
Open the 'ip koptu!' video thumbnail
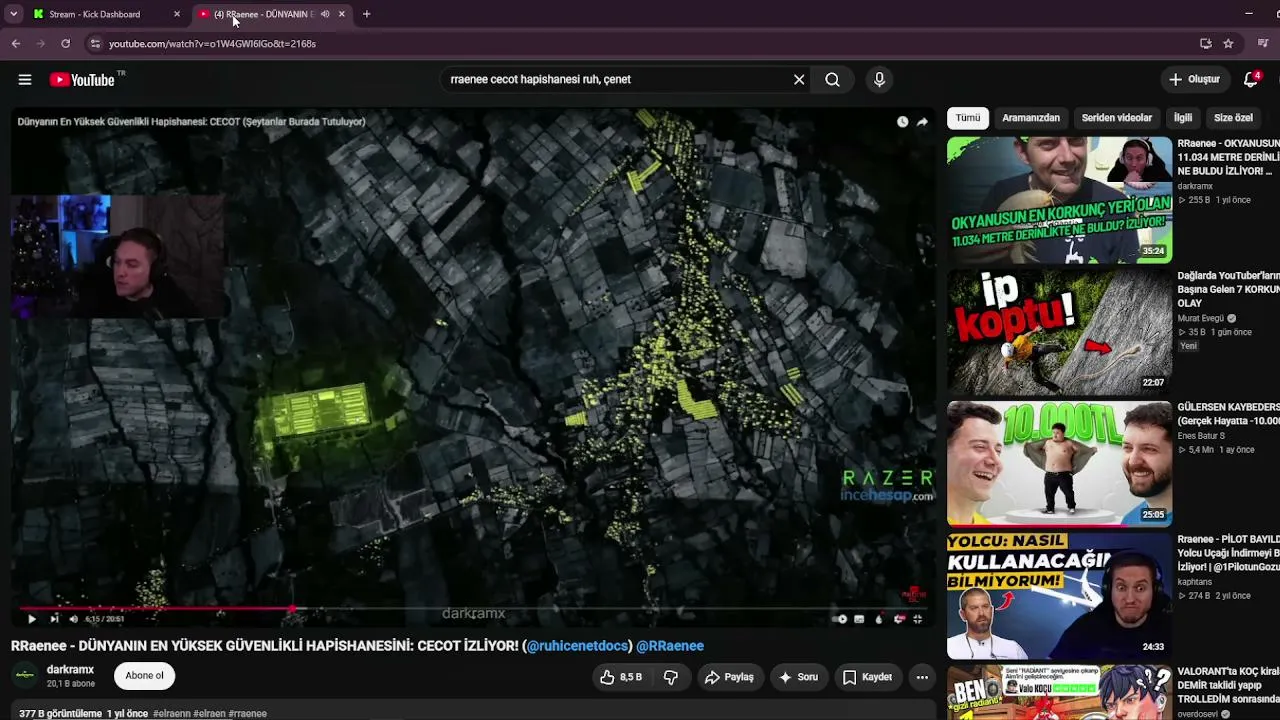tap(1059, 332)
